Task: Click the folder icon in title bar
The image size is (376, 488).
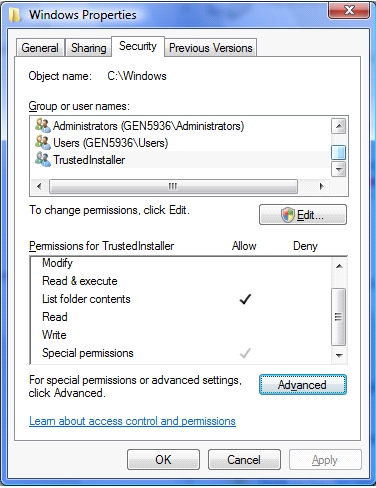Action: tap(15, 15)
